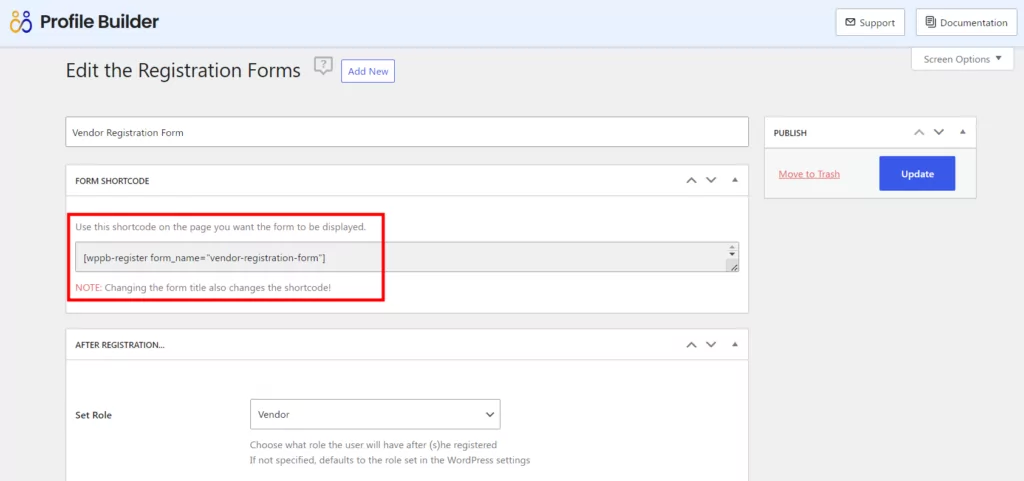Viewport: 1024px width, 481px height.
Task: Move the Publish panel up
Action: [920, 132]
